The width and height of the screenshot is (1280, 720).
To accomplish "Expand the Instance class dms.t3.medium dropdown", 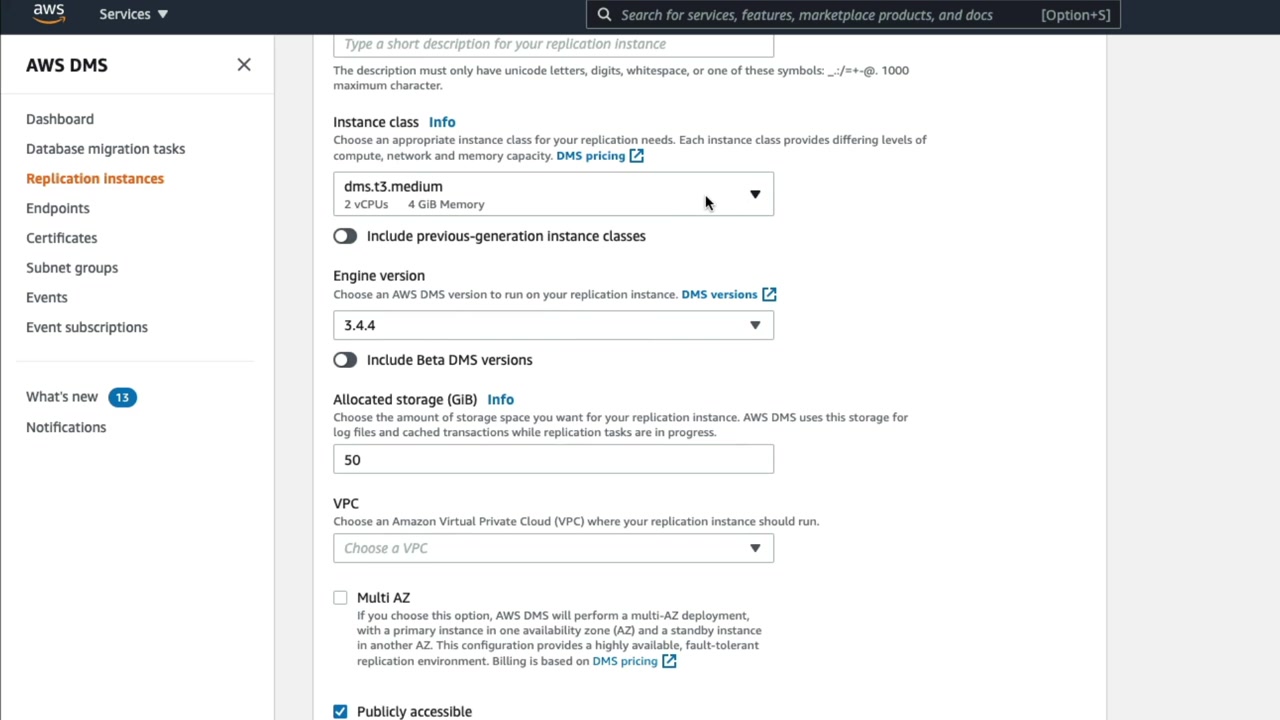I will (553, 194).
